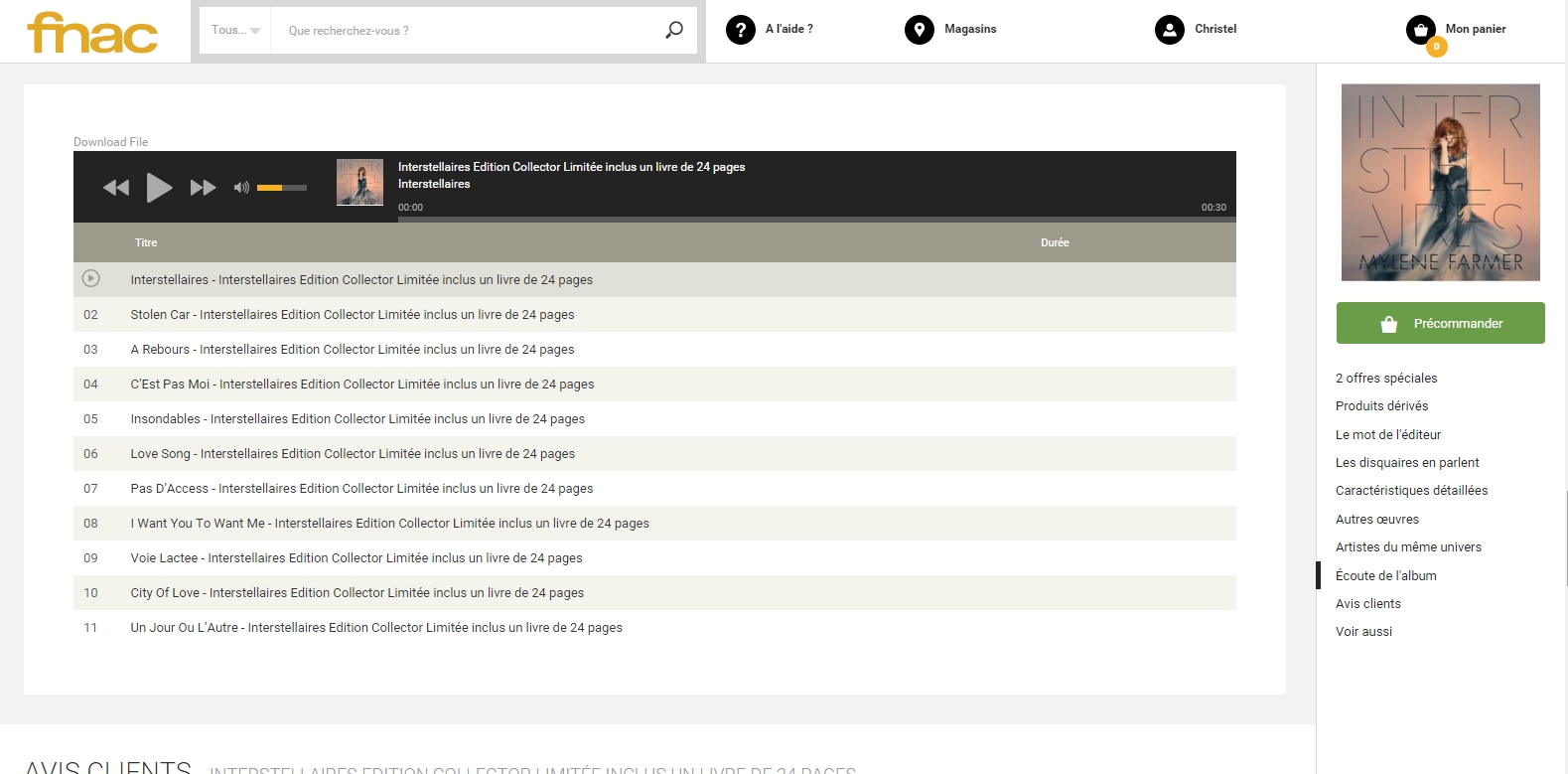Open the Mon panier basket icon
The height and width of the screenshot is (774, 1568).
1421,30
